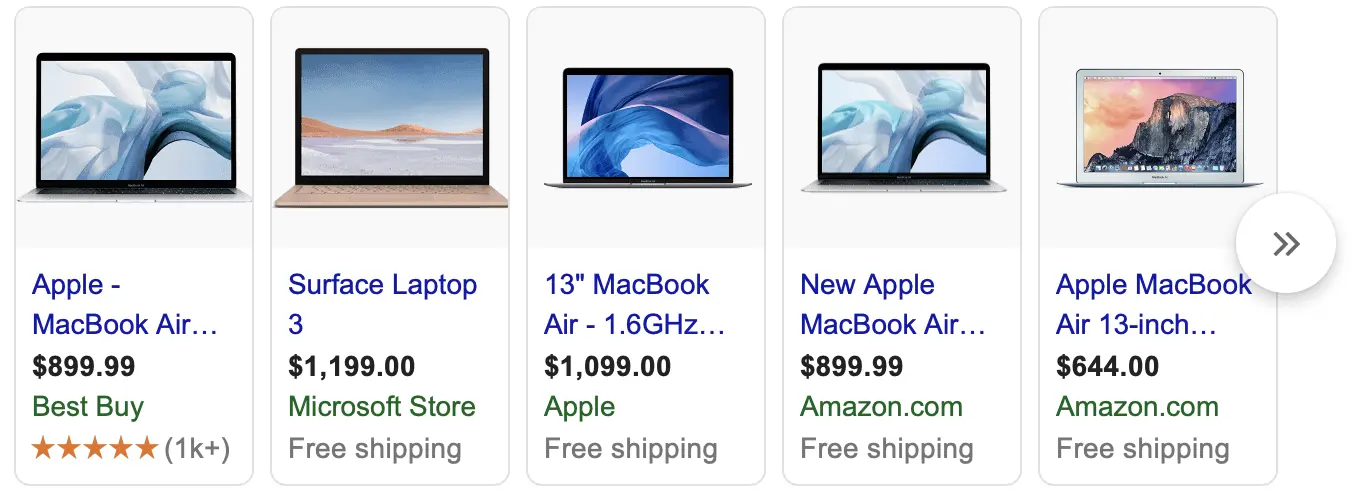The width and height of the screenshot is (1352, 496).
Task: Open the rose-gold Surface Laptop 3 image
Action: [391, 128]
